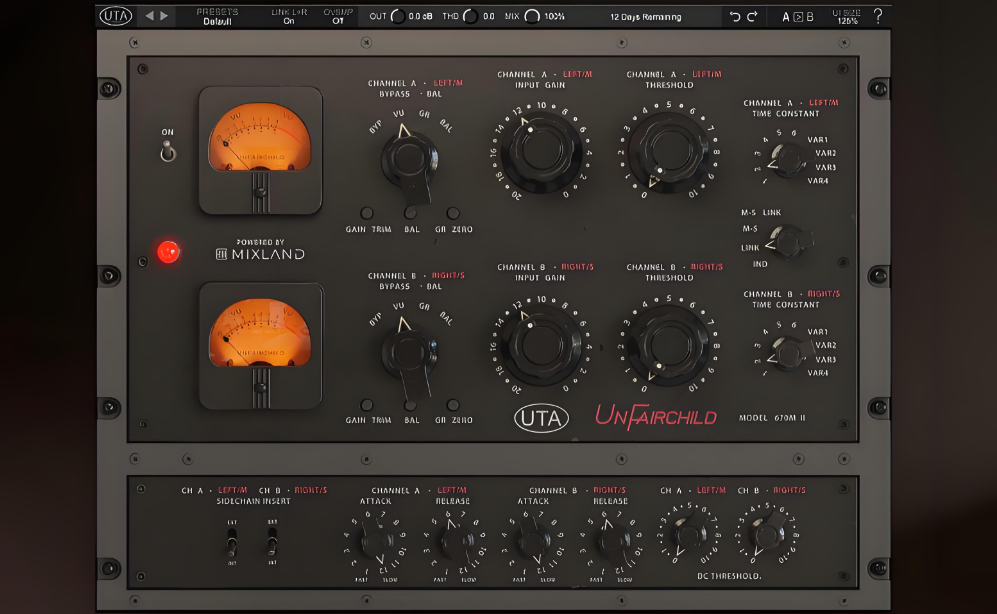Click the redo arrow icon
This screenshot has width=997, height=614.
752,16
